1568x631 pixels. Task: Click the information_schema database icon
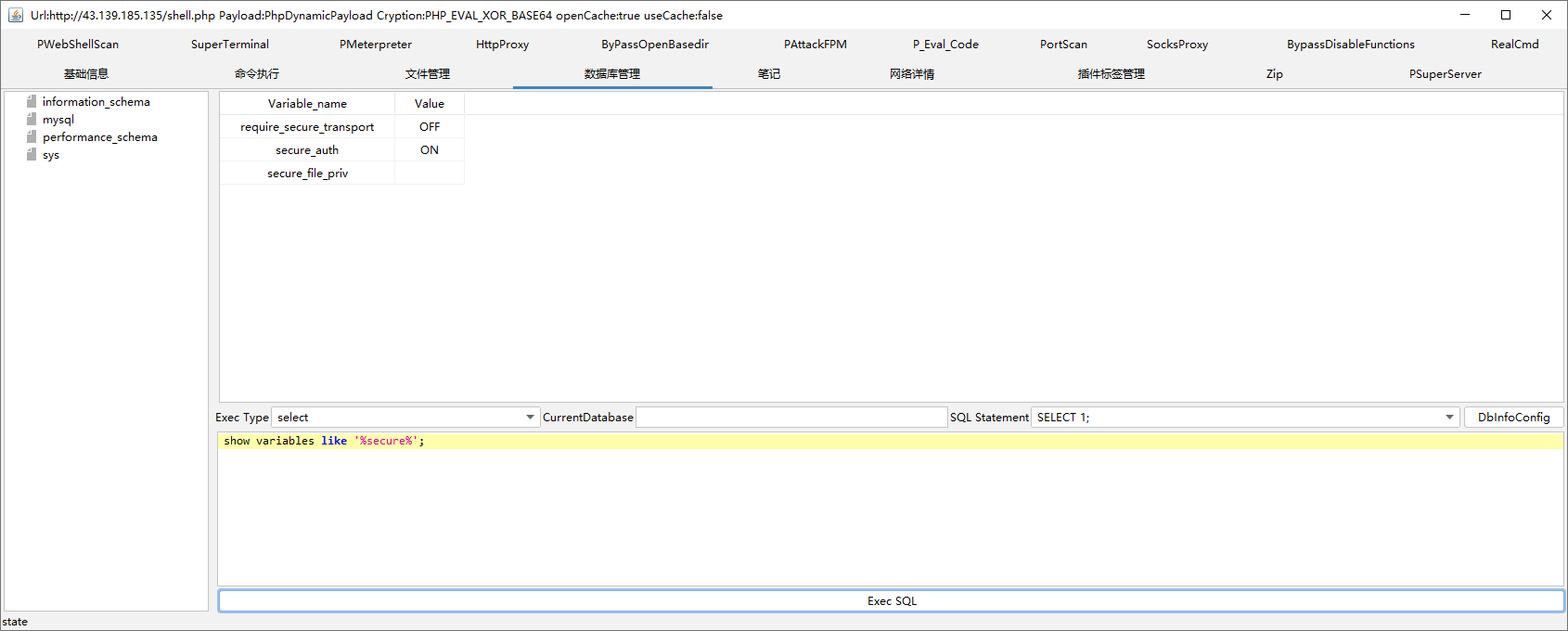click(x=32, y=102)
